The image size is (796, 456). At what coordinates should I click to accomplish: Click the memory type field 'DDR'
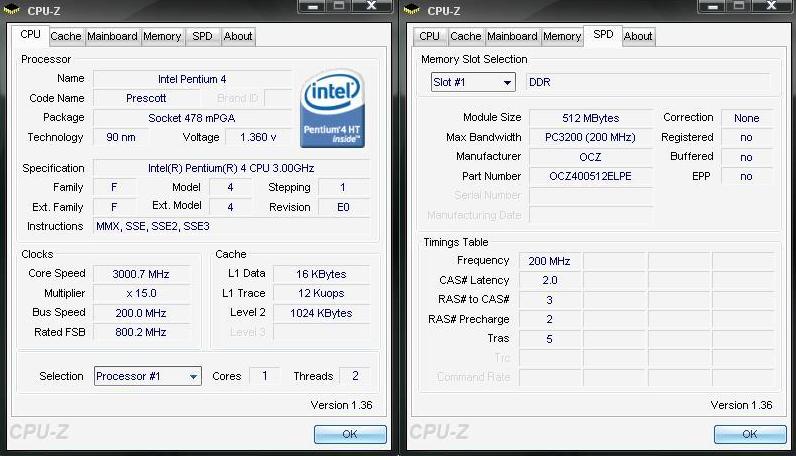[x=648, y=82]
